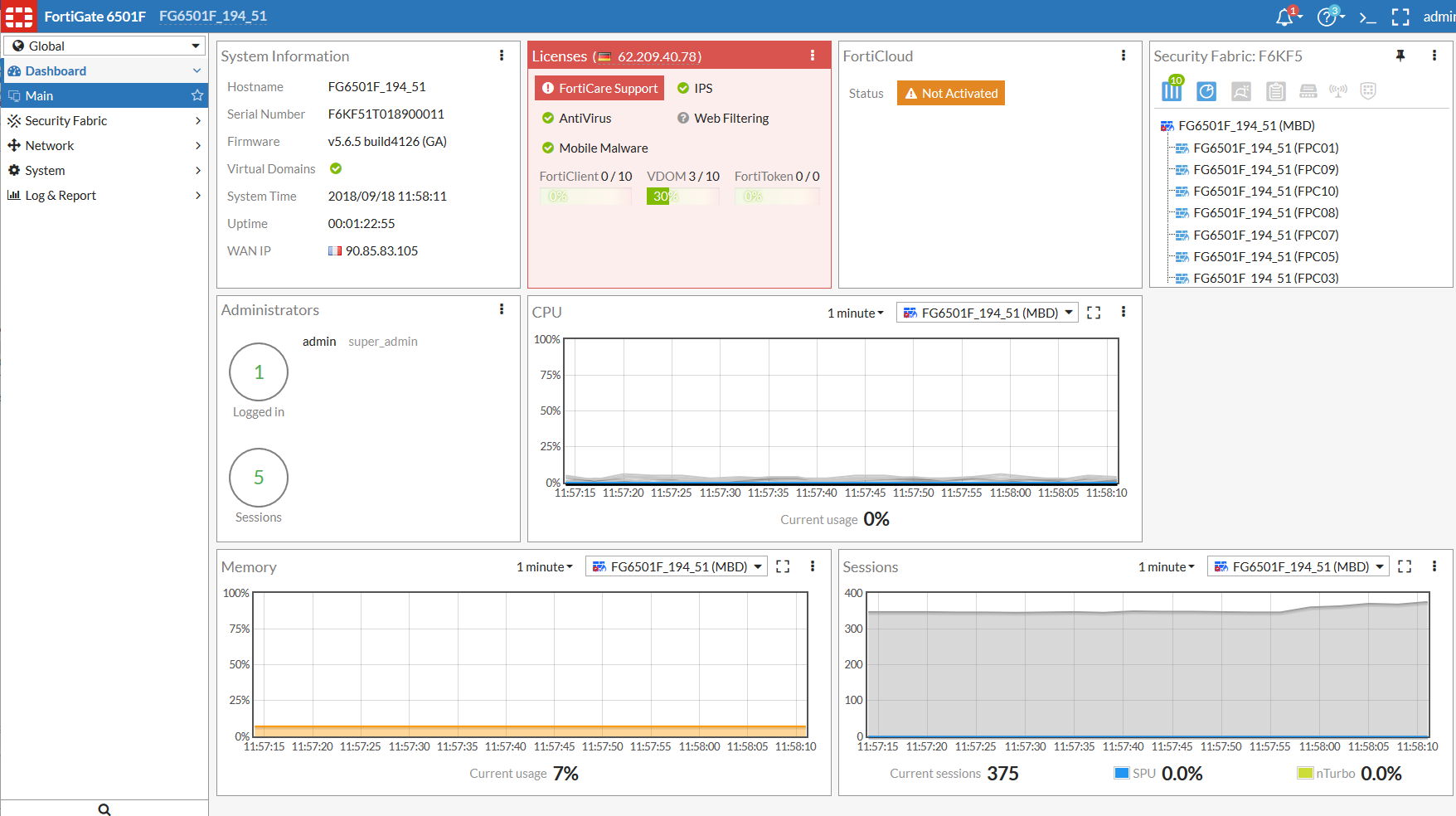Select FG6501F_194_51 (FPC09) in Fabric tree
The width and height of the screenshot is (1456, 816).
pos(1265,169)
